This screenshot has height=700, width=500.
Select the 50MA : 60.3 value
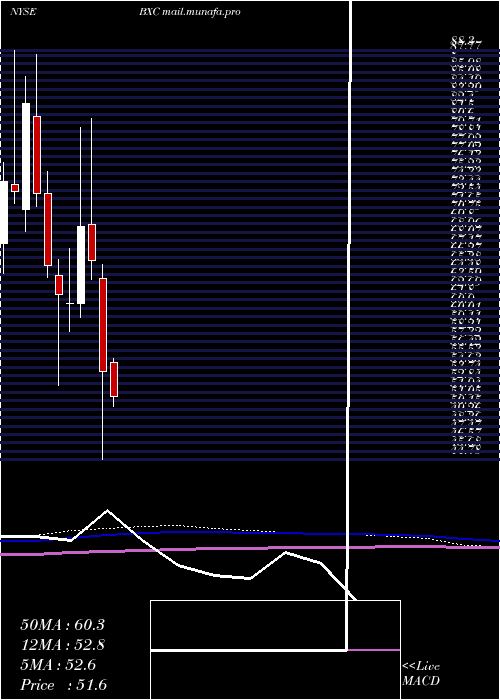pos(62,625)
